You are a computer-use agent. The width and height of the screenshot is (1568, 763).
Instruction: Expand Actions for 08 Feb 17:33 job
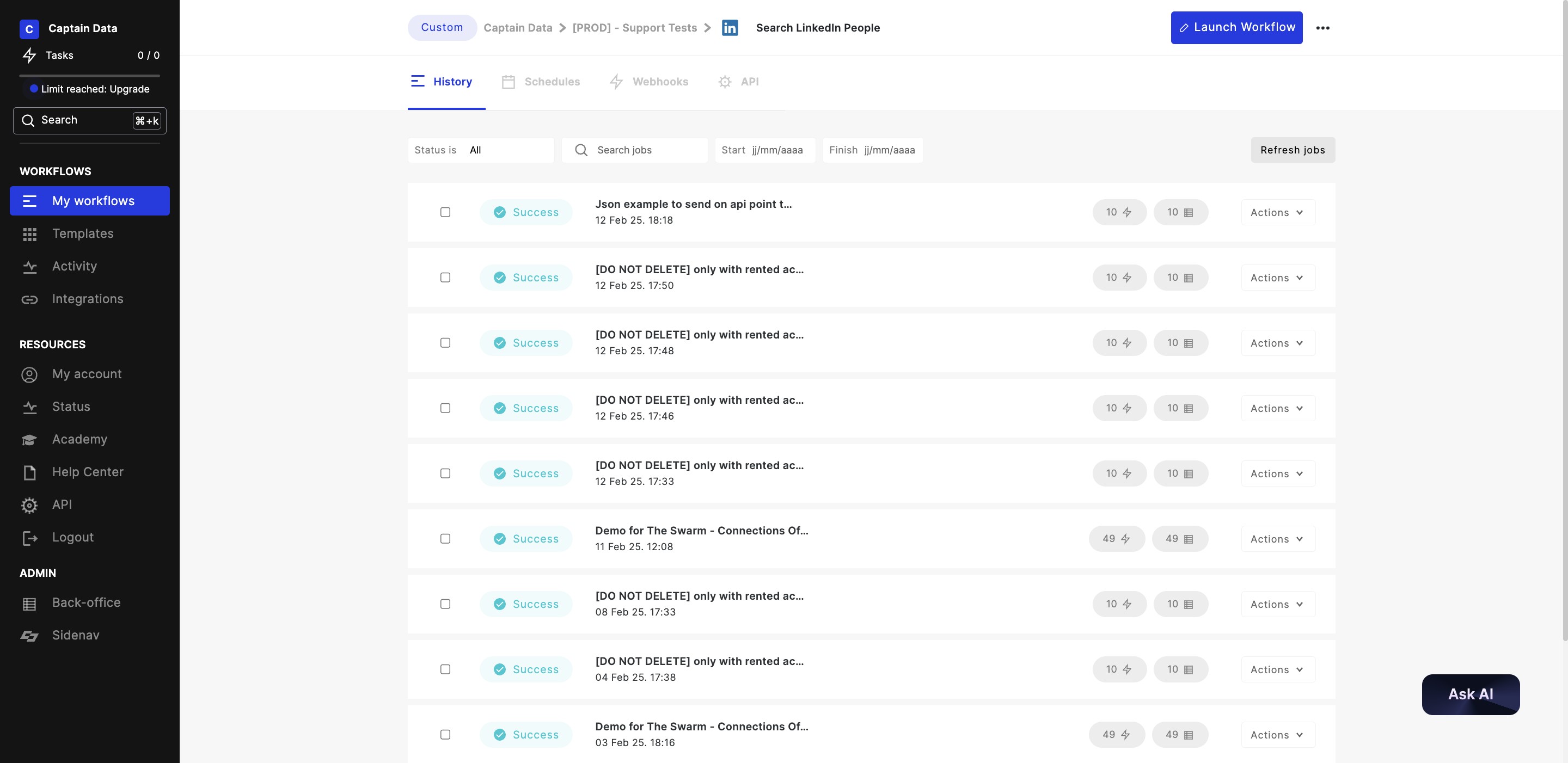[x=1278, y=604]
